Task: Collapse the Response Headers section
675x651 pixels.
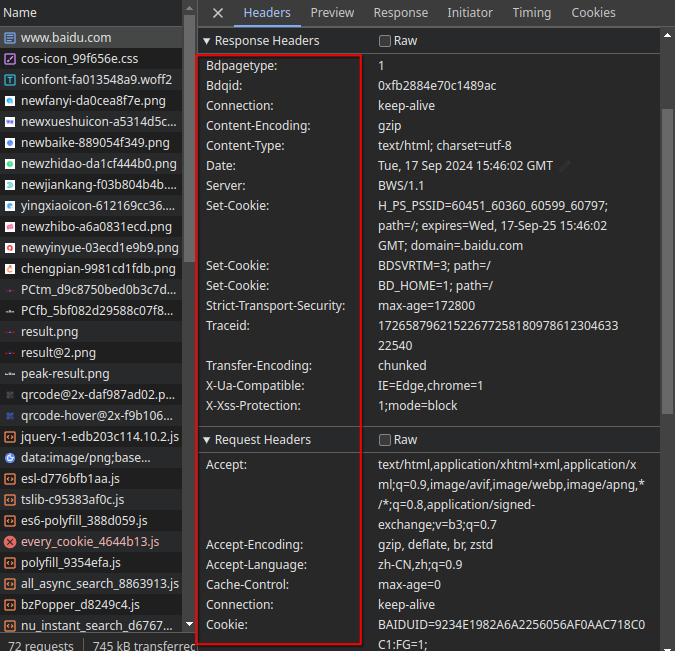Action: pos(207,41)
